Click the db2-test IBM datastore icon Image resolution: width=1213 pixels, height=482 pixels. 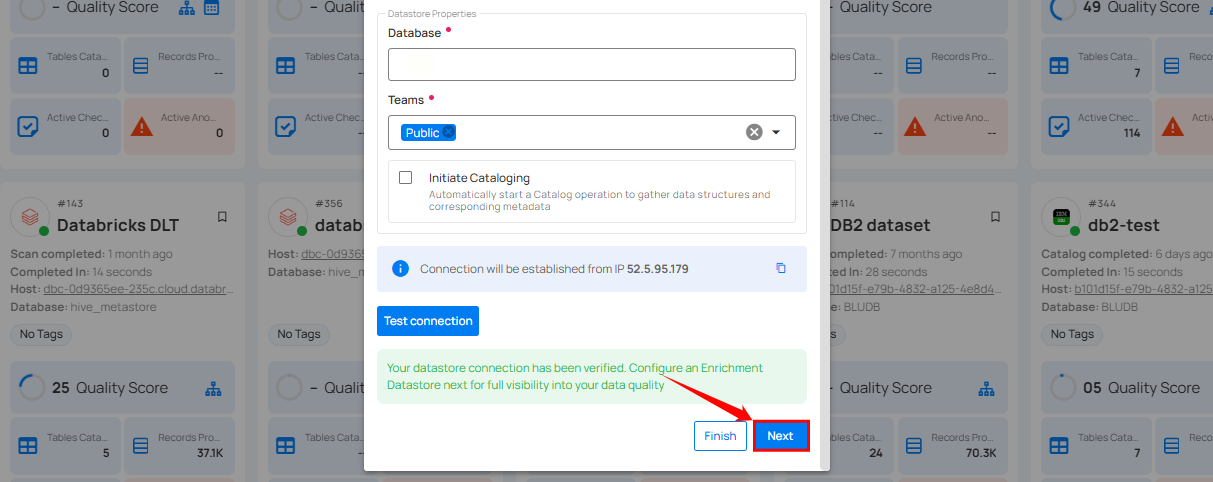point(1059,216)
